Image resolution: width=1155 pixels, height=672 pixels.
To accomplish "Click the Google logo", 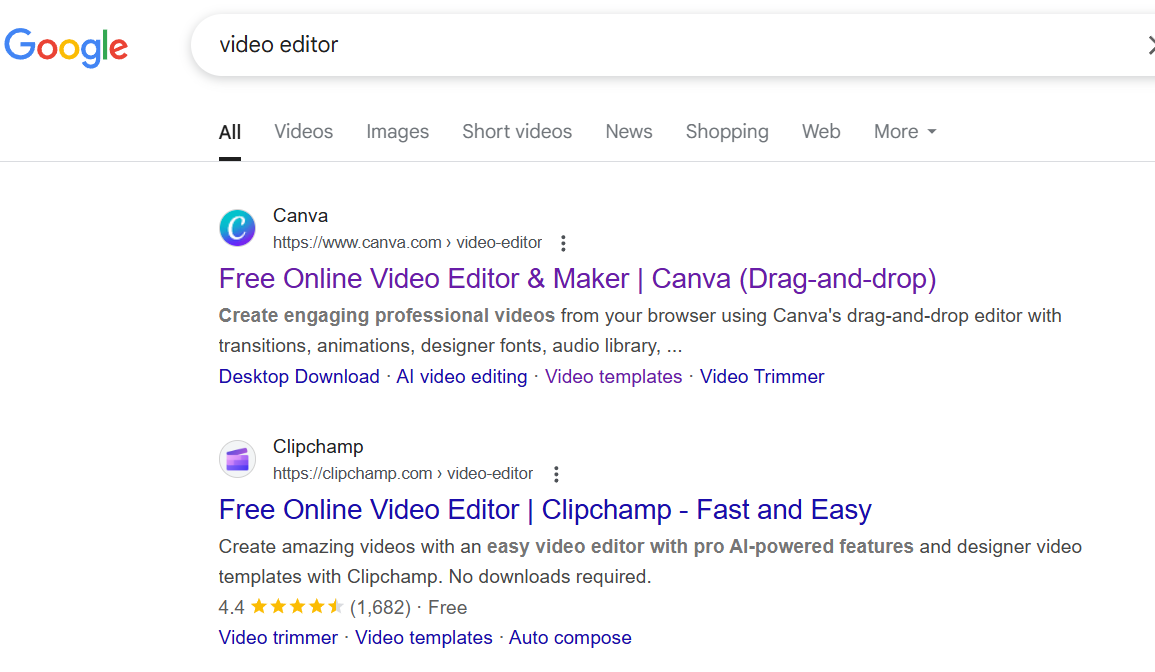I will coord(66,47).
